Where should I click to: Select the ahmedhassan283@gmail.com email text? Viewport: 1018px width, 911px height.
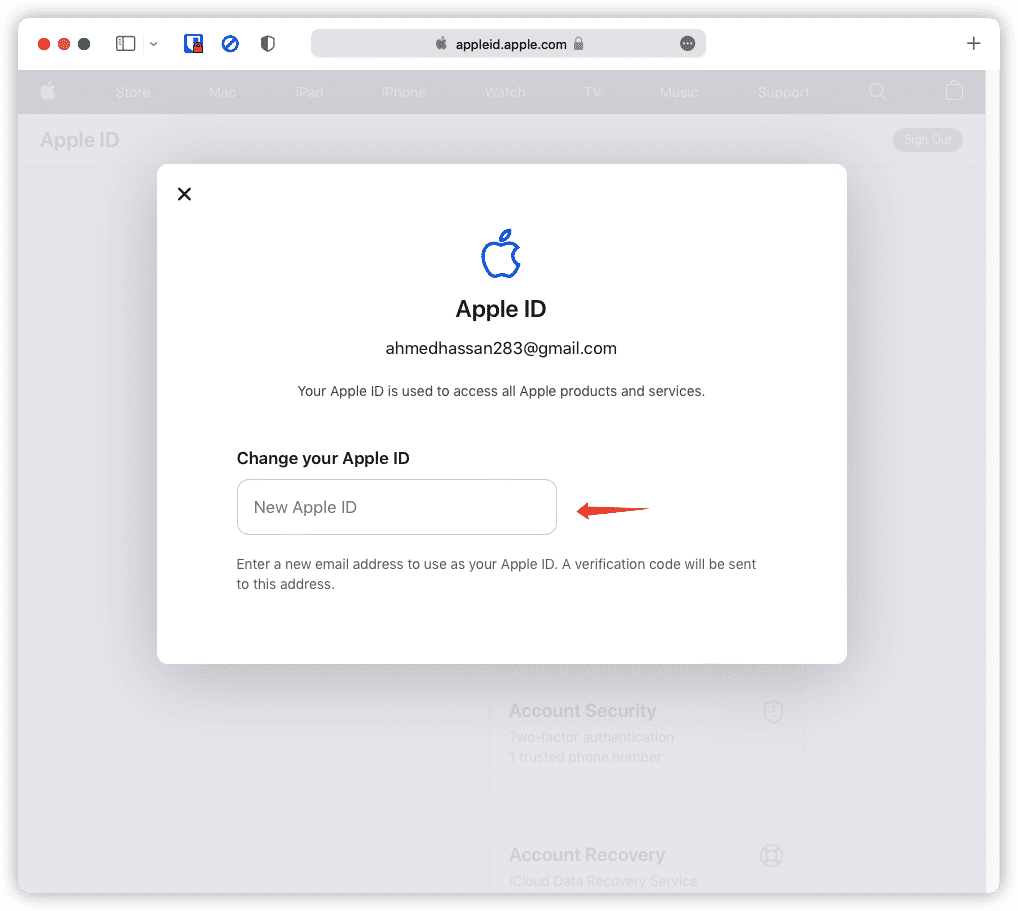(x=501, y=349)
